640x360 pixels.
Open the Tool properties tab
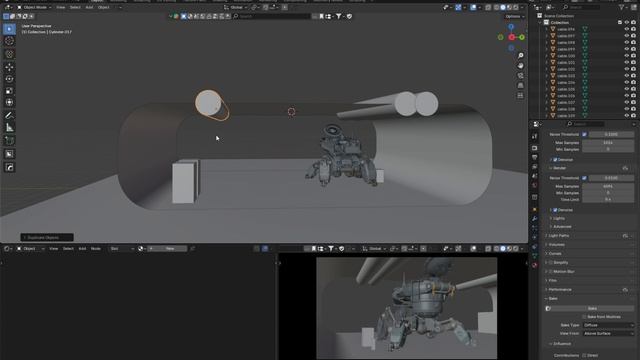[x=535, y=137]
